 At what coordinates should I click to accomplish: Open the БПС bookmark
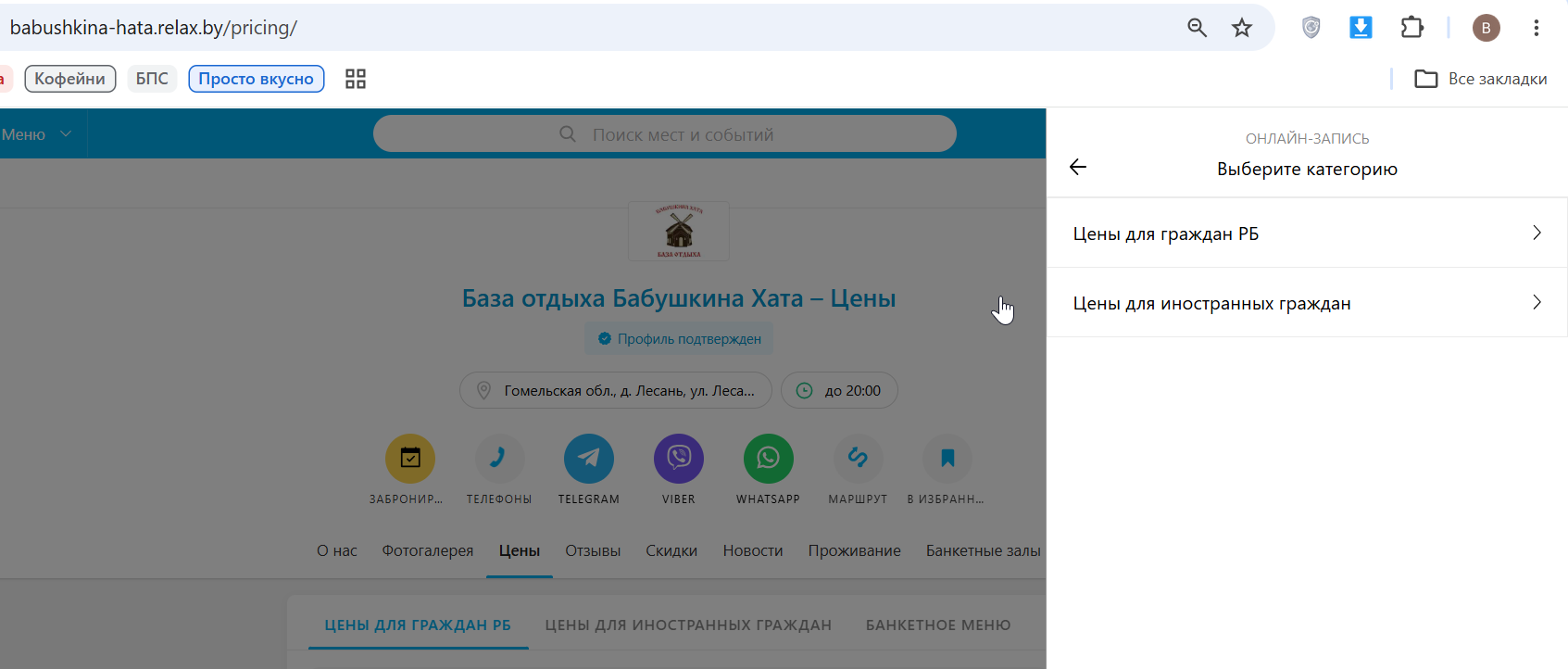[x=152, y=79]
